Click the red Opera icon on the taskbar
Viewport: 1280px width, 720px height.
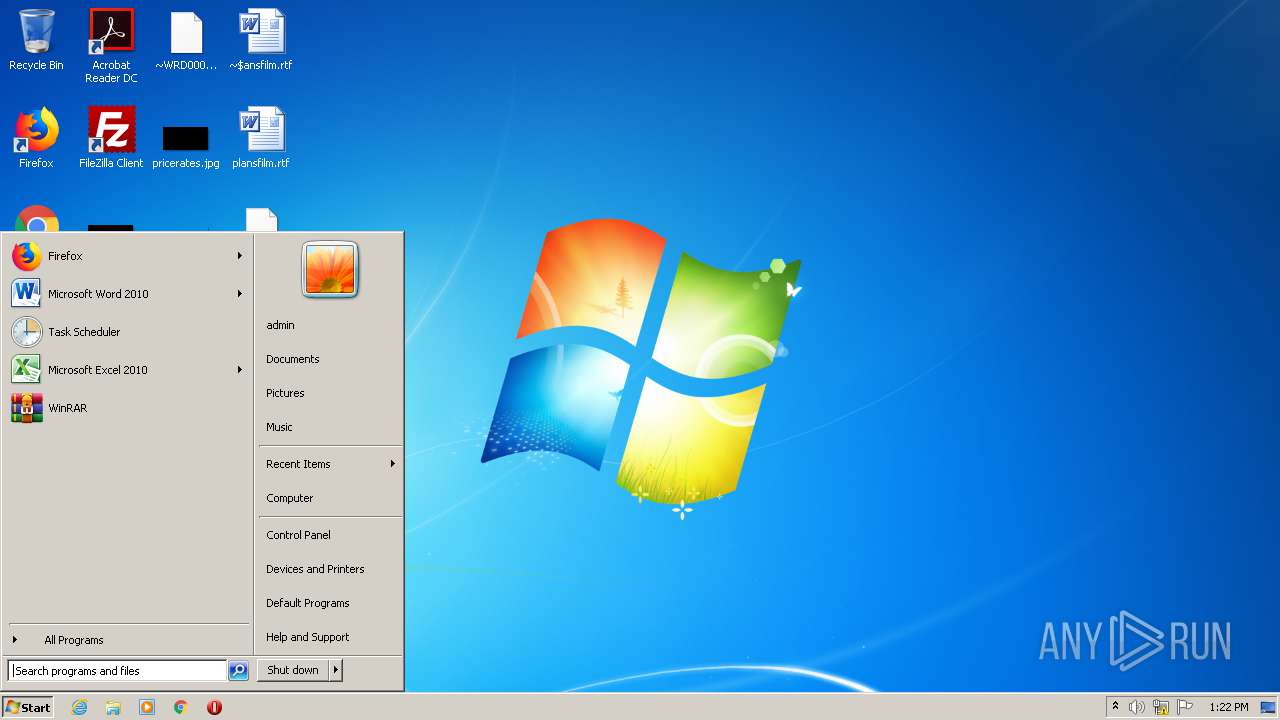pyautogui.click(x=214, y=707)
